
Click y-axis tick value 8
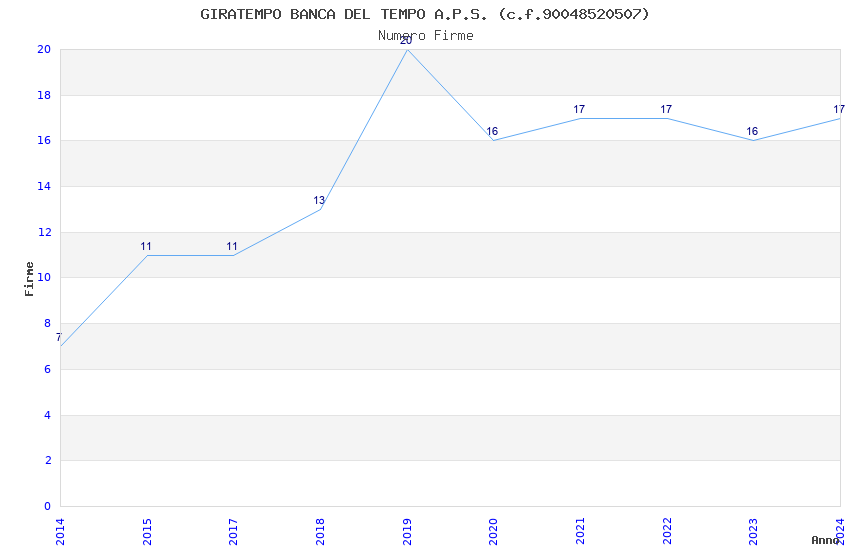pos(48,323)
